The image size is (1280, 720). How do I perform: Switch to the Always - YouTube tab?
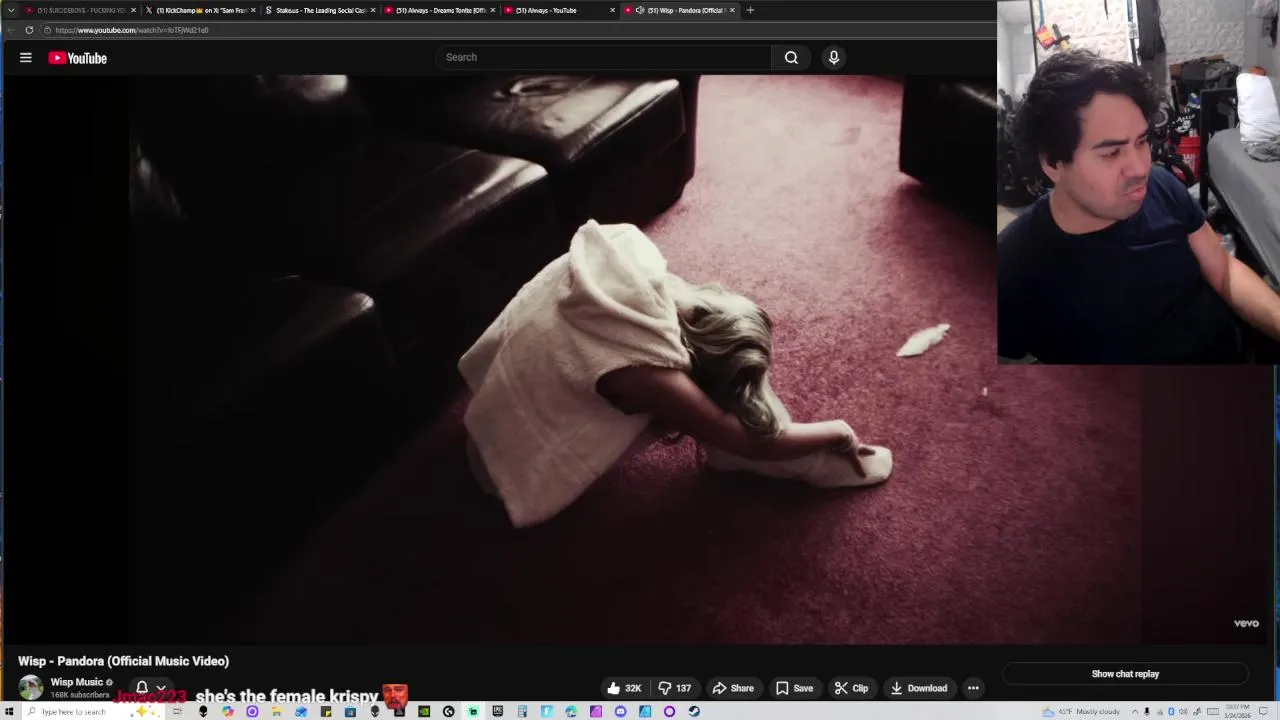click(560, 10)
